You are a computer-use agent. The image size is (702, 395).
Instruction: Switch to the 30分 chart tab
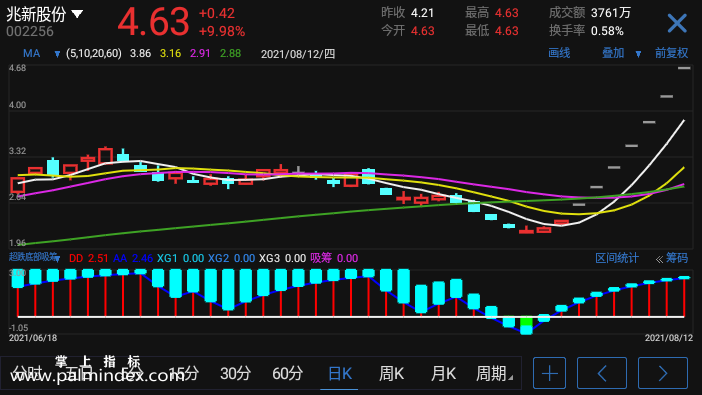click(235, 373)
